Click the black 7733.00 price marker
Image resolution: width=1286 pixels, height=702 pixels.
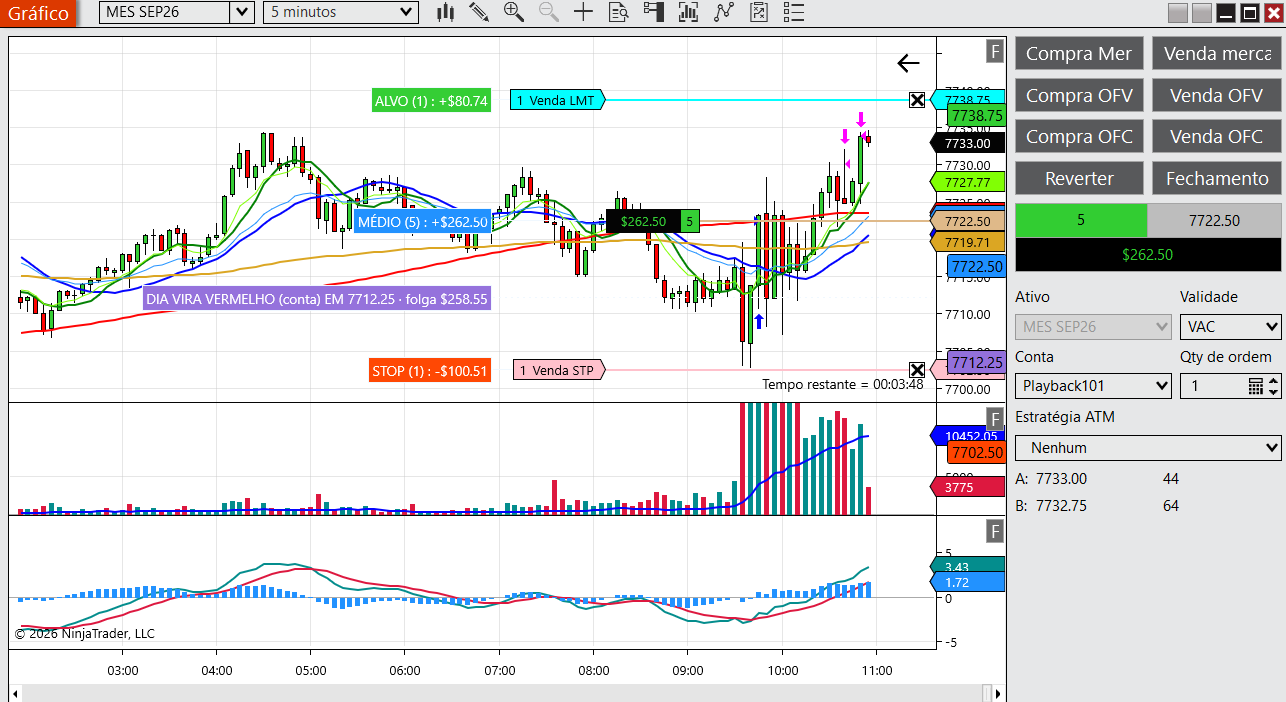966,143
